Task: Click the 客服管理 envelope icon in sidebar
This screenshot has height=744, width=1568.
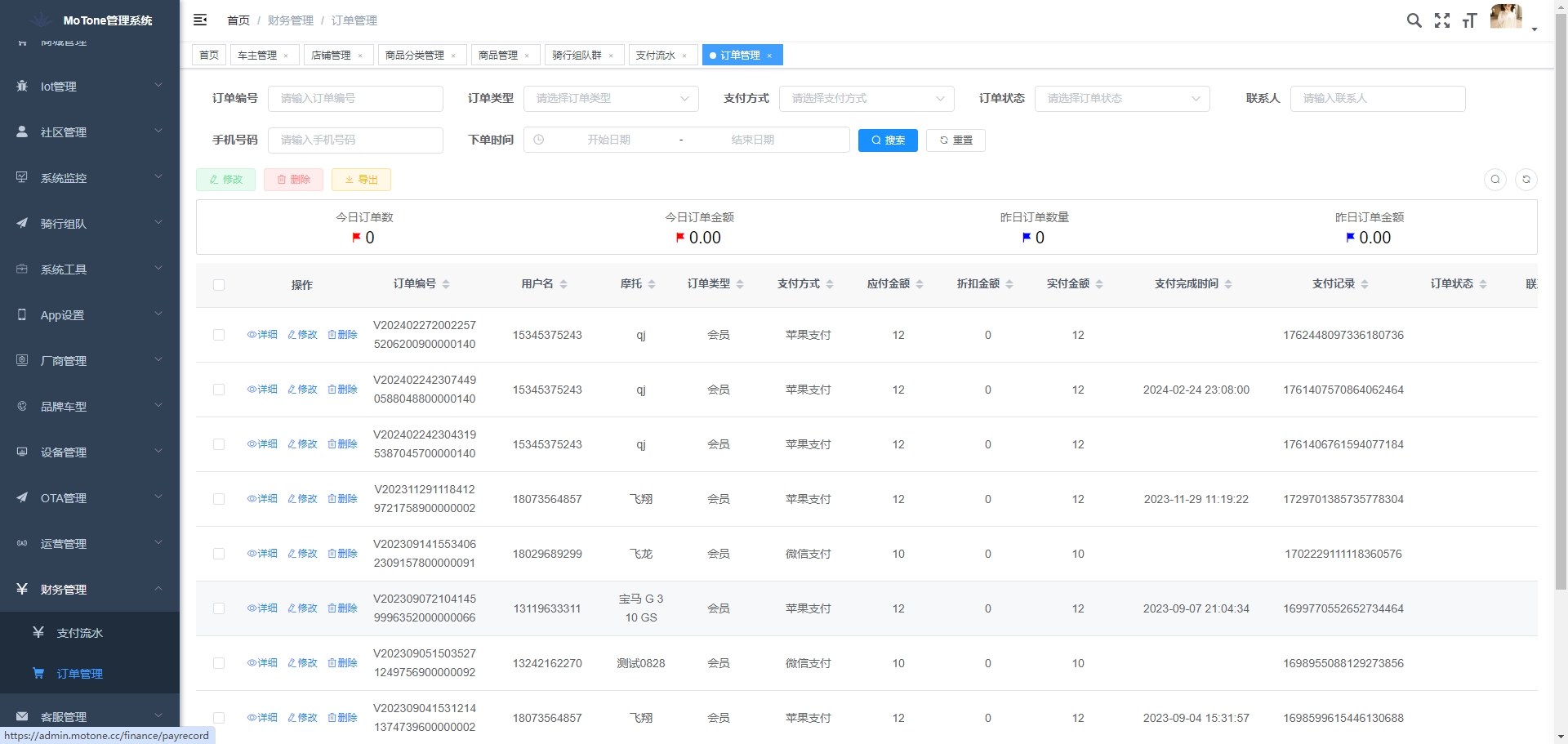Action: click(22, 716)
